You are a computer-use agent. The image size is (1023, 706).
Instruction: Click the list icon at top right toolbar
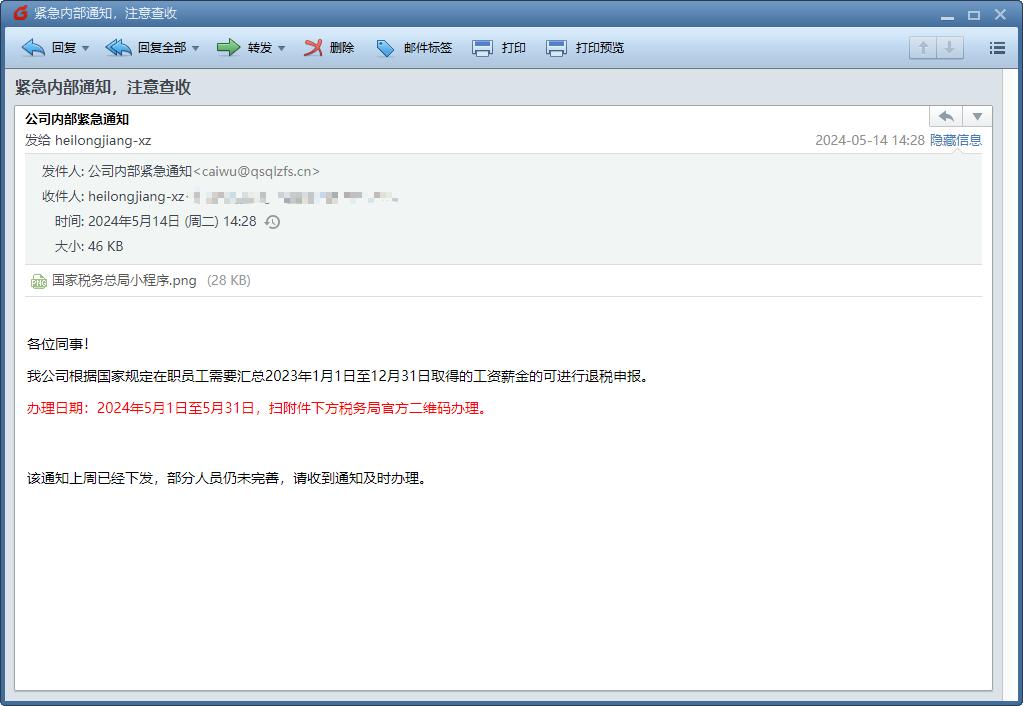pyautogui.click(x=996, y=47)
